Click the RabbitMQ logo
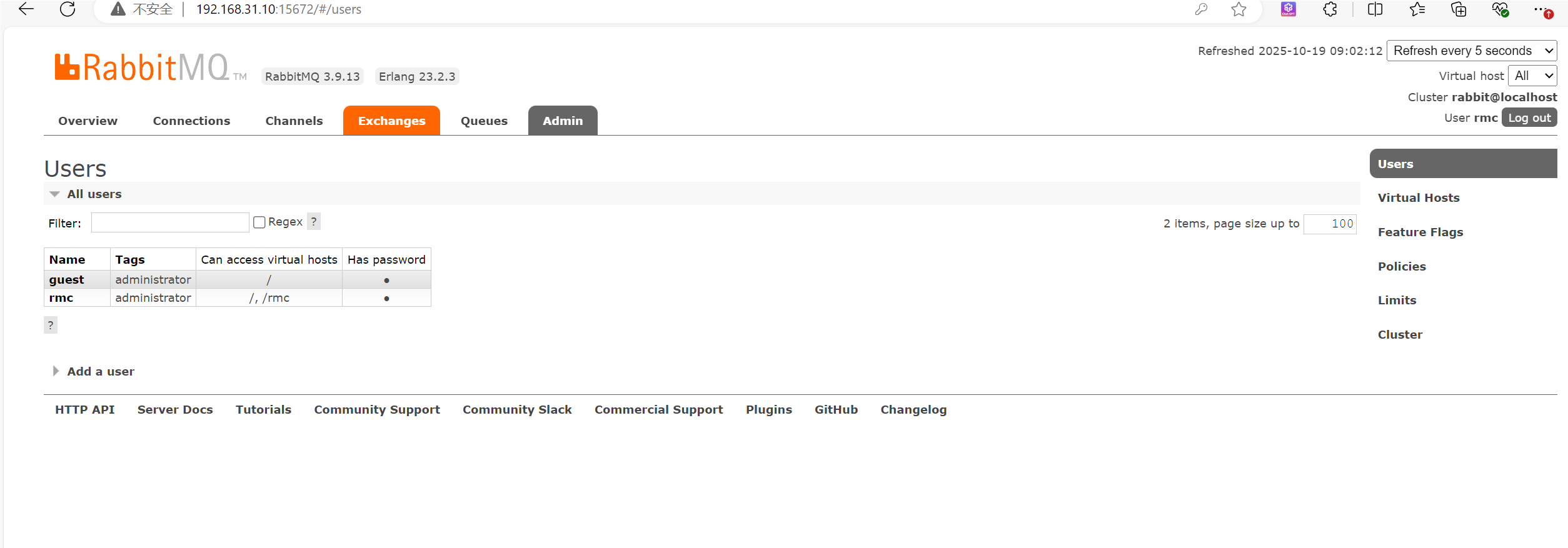This screenshot has height=548, width=1568. (143, 67)
